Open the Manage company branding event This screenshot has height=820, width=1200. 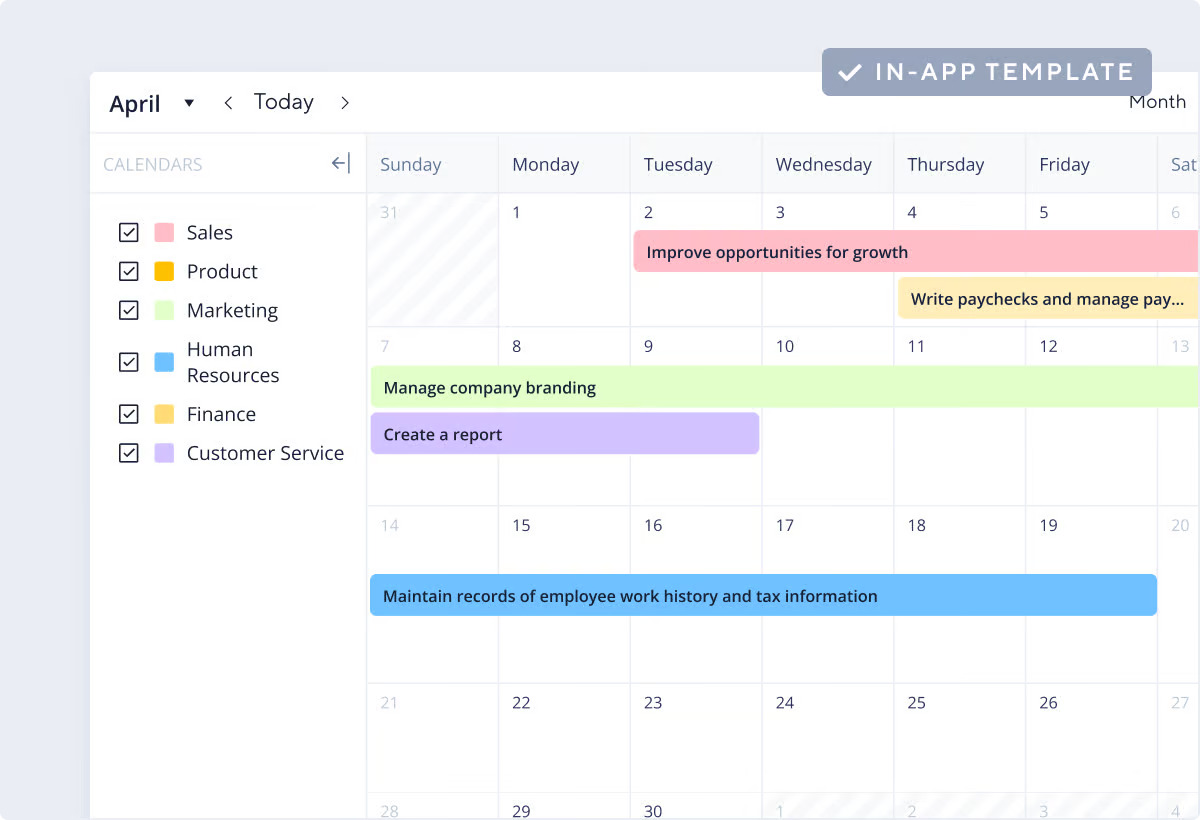(x=600, y=387)
